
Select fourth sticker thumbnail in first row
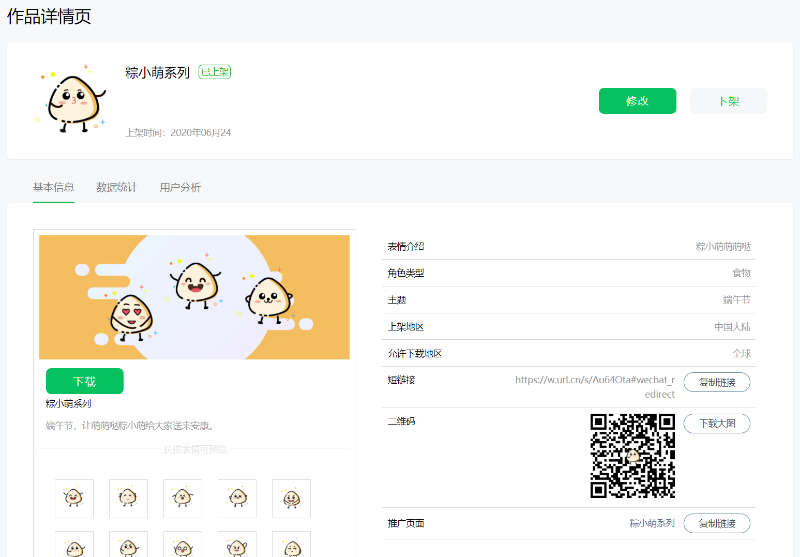[237, 498]
